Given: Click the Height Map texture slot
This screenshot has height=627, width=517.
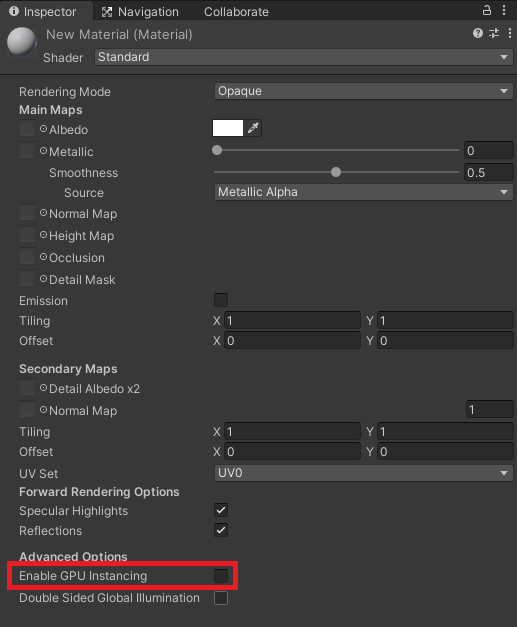Looking at the screenshot, I should click(27, 235).
